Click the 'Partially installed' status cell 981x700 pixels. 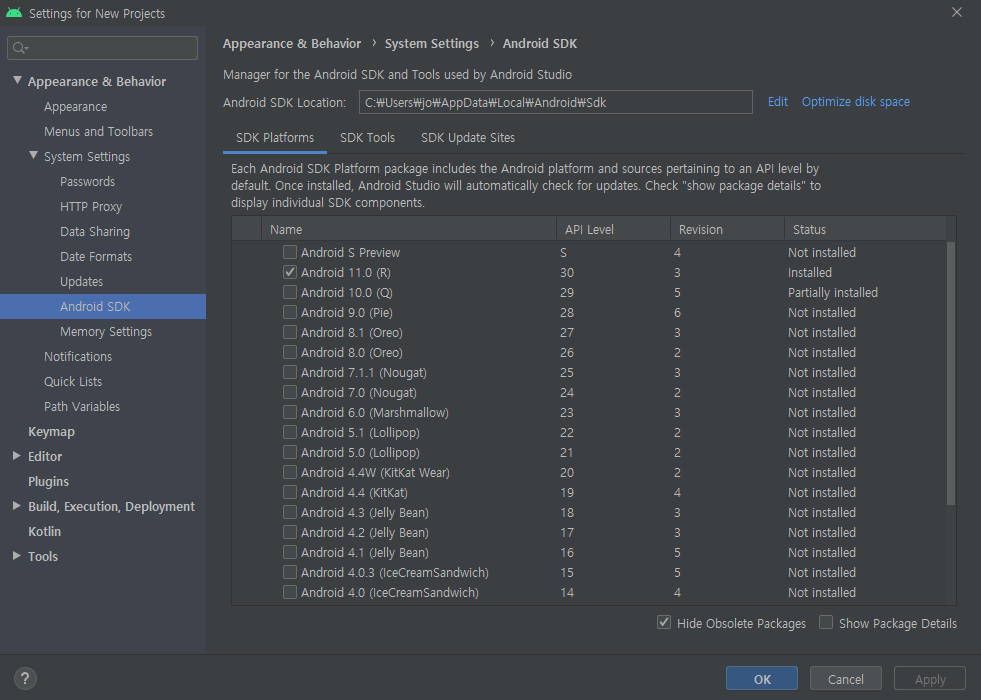833,292
